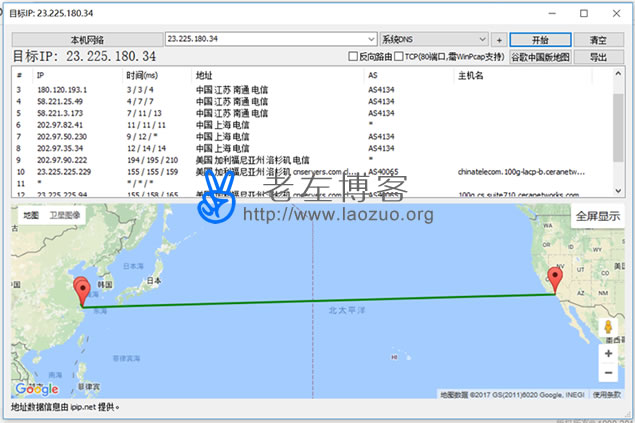This screenshot has height=423, width=635.
Task: Select hop row 180.120.193.1
Action: [x=312, y=90]
